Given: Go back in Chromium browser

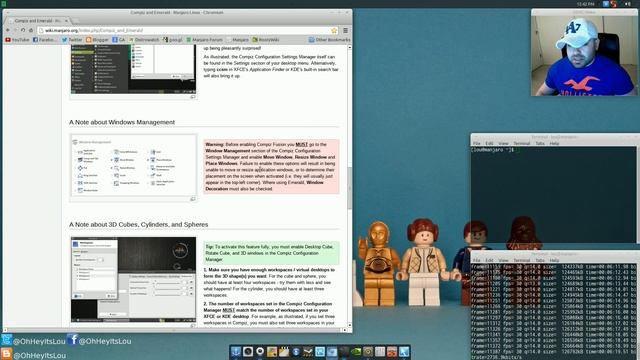Looking at the screenshot, I should click(7, 30).
